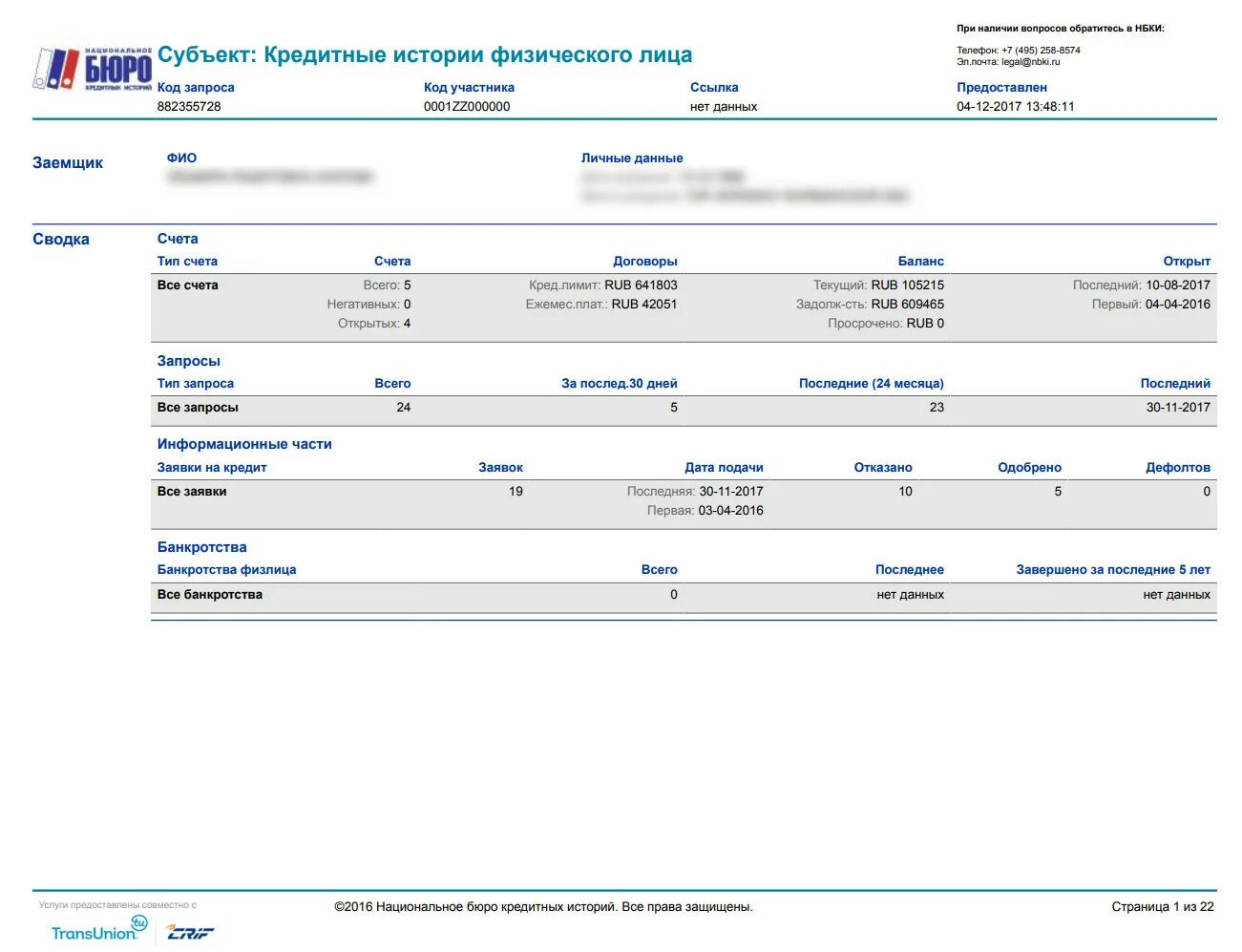1242x952 pixels.
Task: Click the 'Код участника' label
Action: (469, 87)
